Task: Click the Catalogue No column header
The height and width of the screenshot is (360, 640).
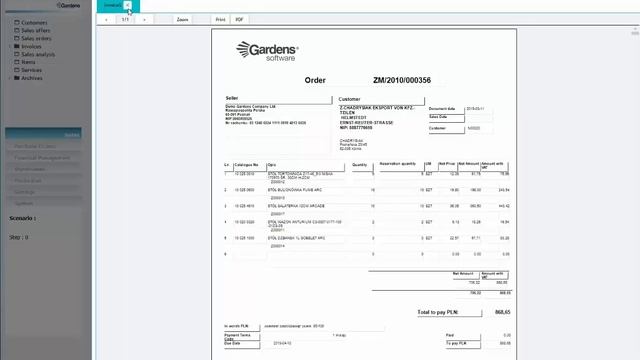Action: (247, 165)
